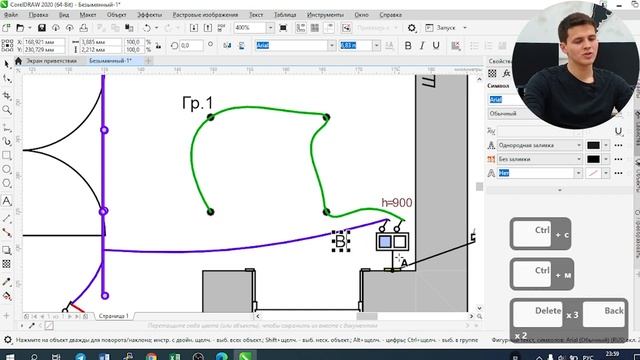Open fill settings ellipsis for Однородная заливка
This screenshot has width=640, height=360.
coord(618,145)
